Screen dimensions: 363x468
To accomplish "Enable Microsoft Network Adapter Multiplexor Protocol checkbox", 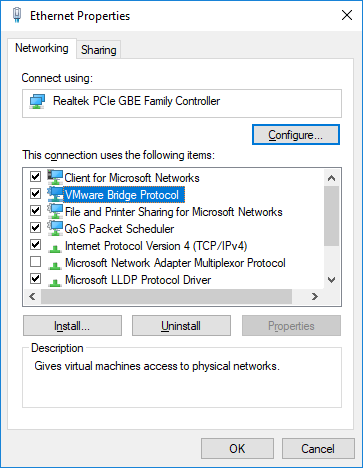I will click(35, 262).
